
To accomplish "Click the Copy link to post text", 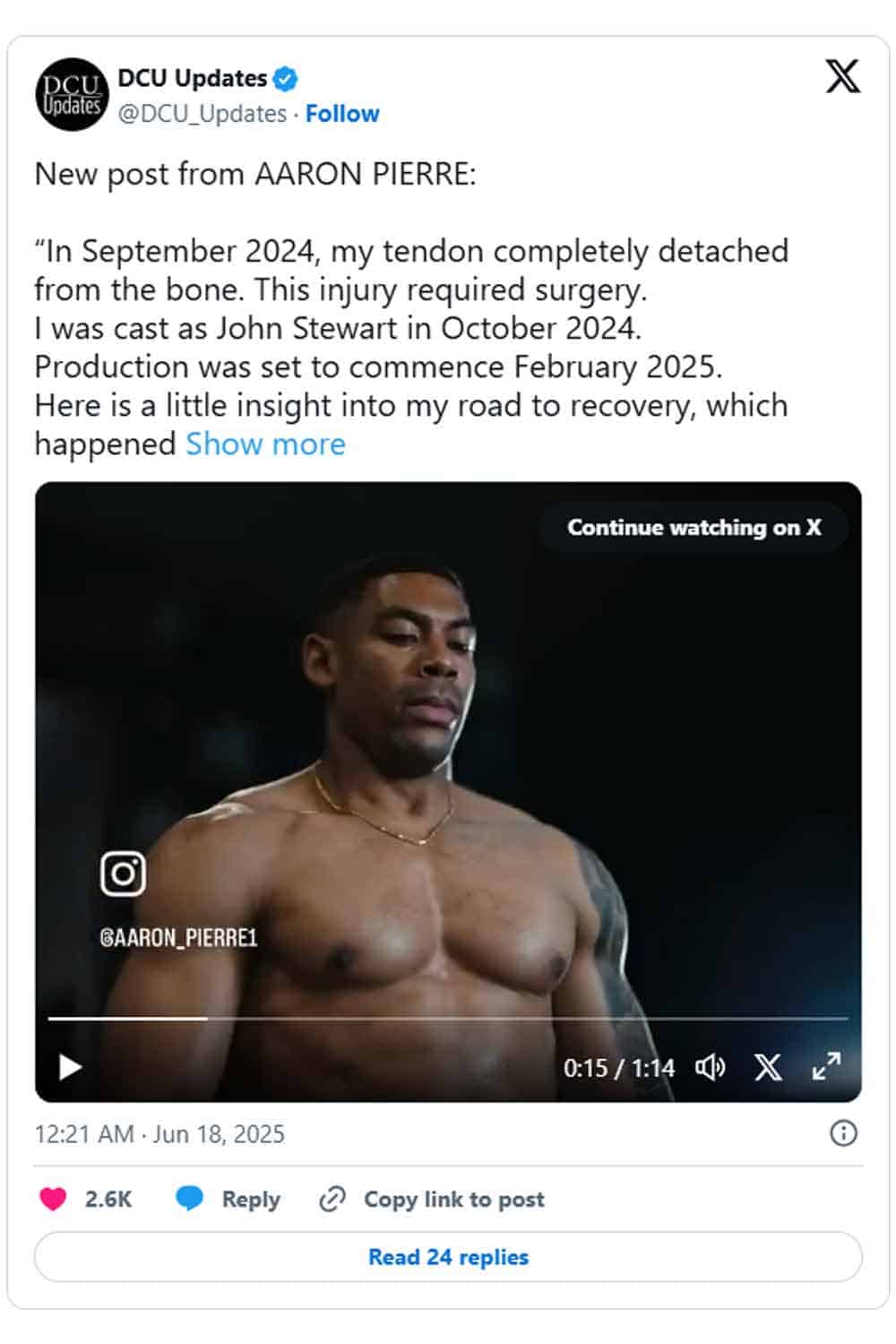I will coord(454,1199).
